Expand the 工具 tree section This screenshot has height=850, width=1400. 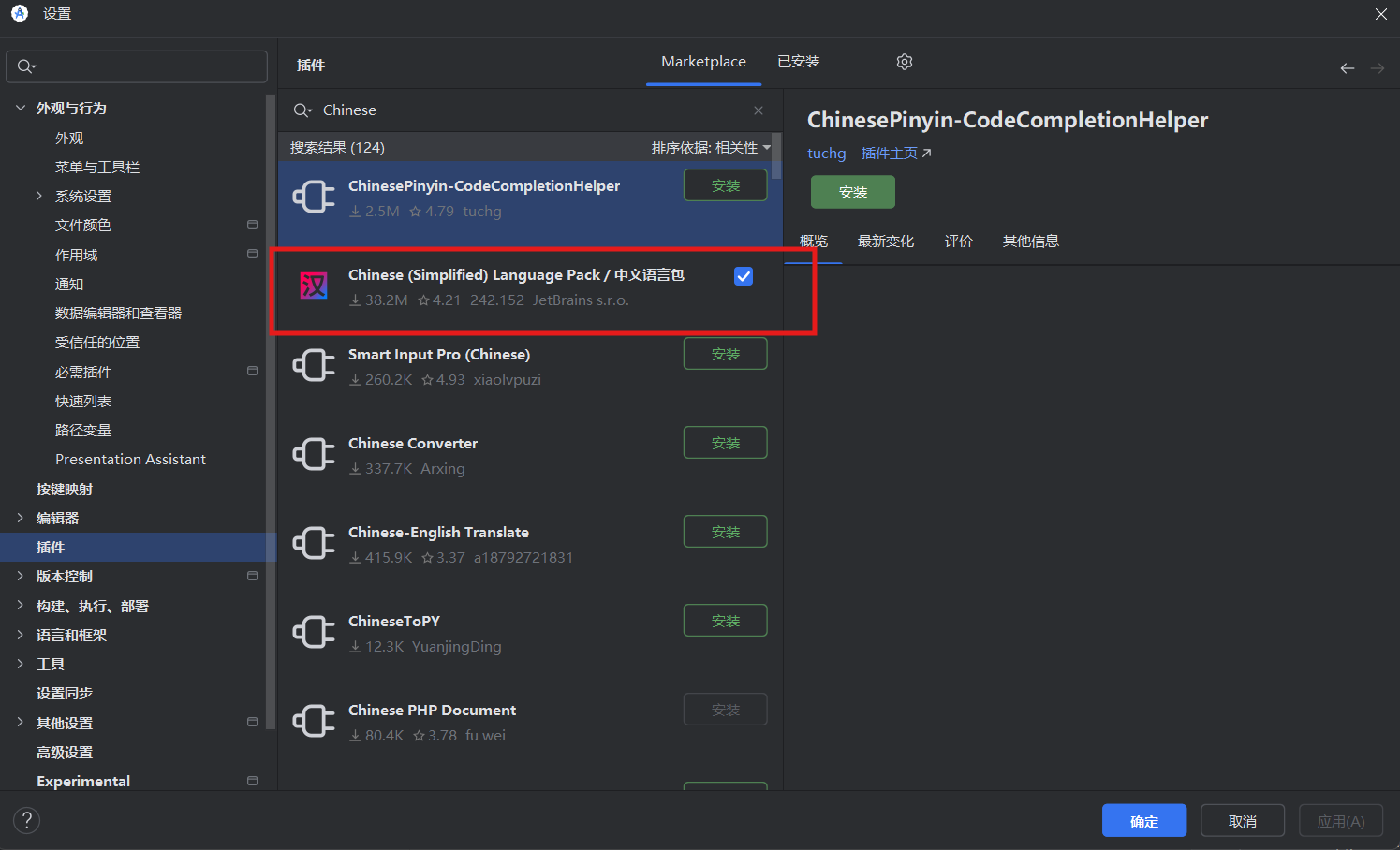click(21, 664)
